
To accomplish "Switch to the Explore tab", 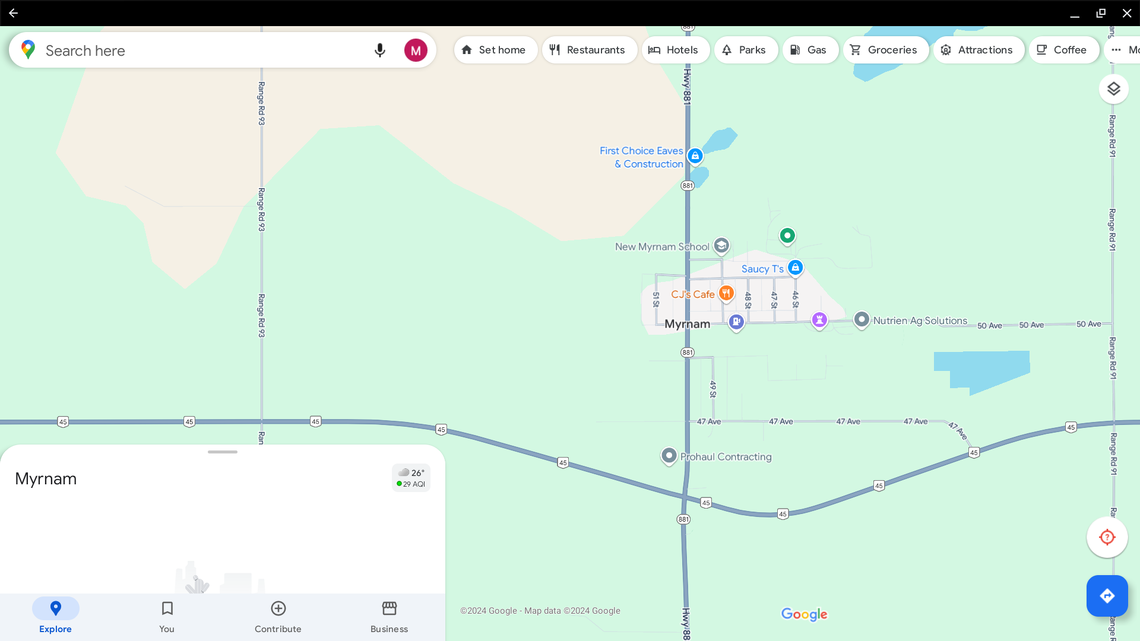I will point(55,616).
